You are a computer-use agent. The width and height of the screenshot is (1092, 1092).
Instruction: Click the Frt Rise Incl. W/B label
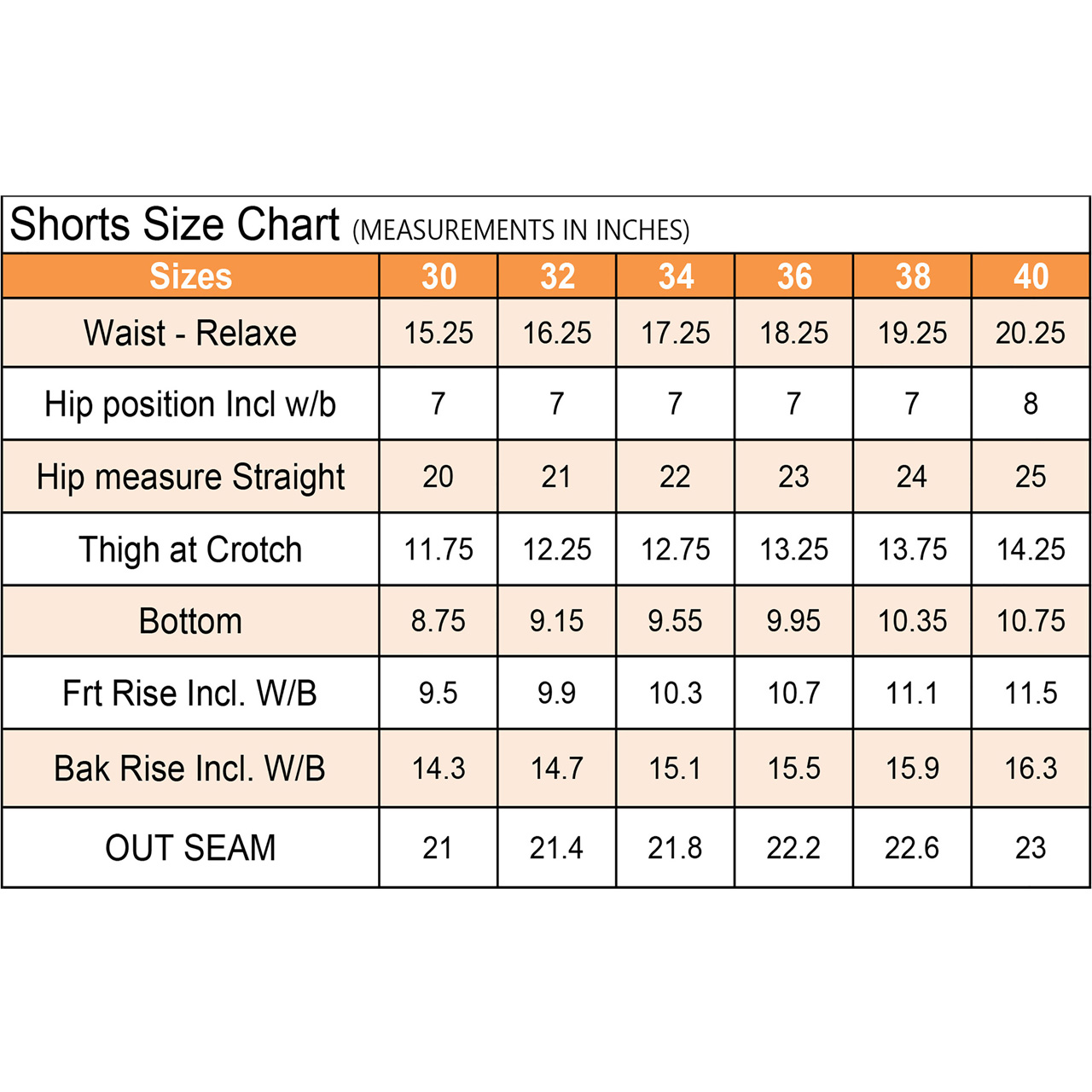click(190, 693)
